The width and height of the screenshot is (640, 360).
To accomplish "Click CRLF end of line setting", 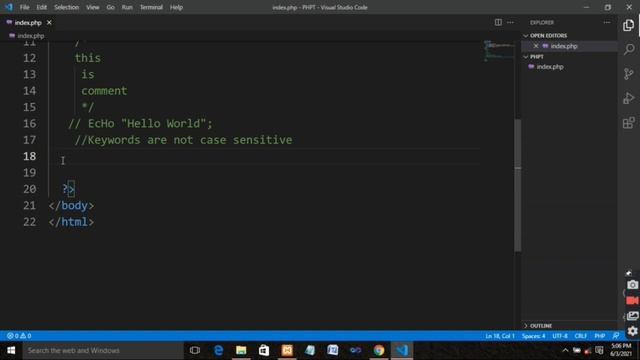I will [580, 336].
